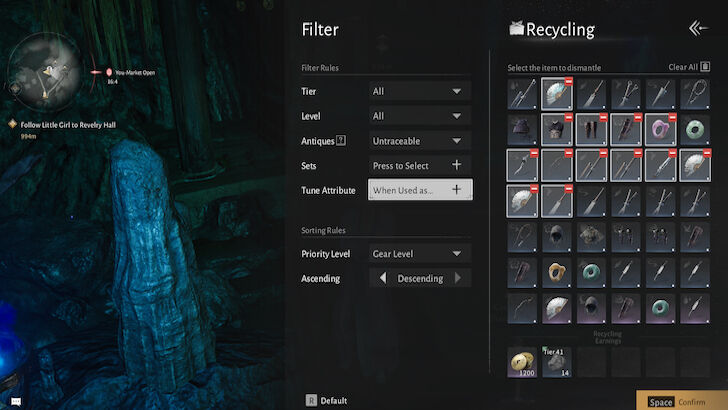Click the quest diamond marker icon
This screenshot has height=410, width=728.
coord(13,124)
